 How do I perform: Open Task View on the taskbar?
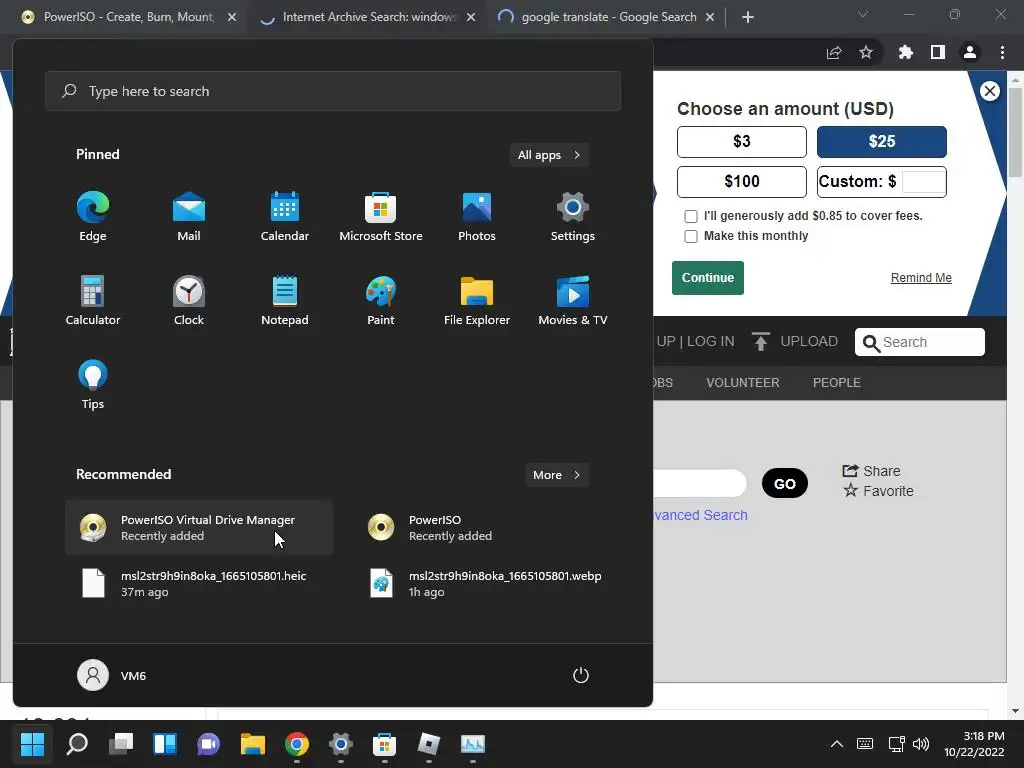(121, 744)
